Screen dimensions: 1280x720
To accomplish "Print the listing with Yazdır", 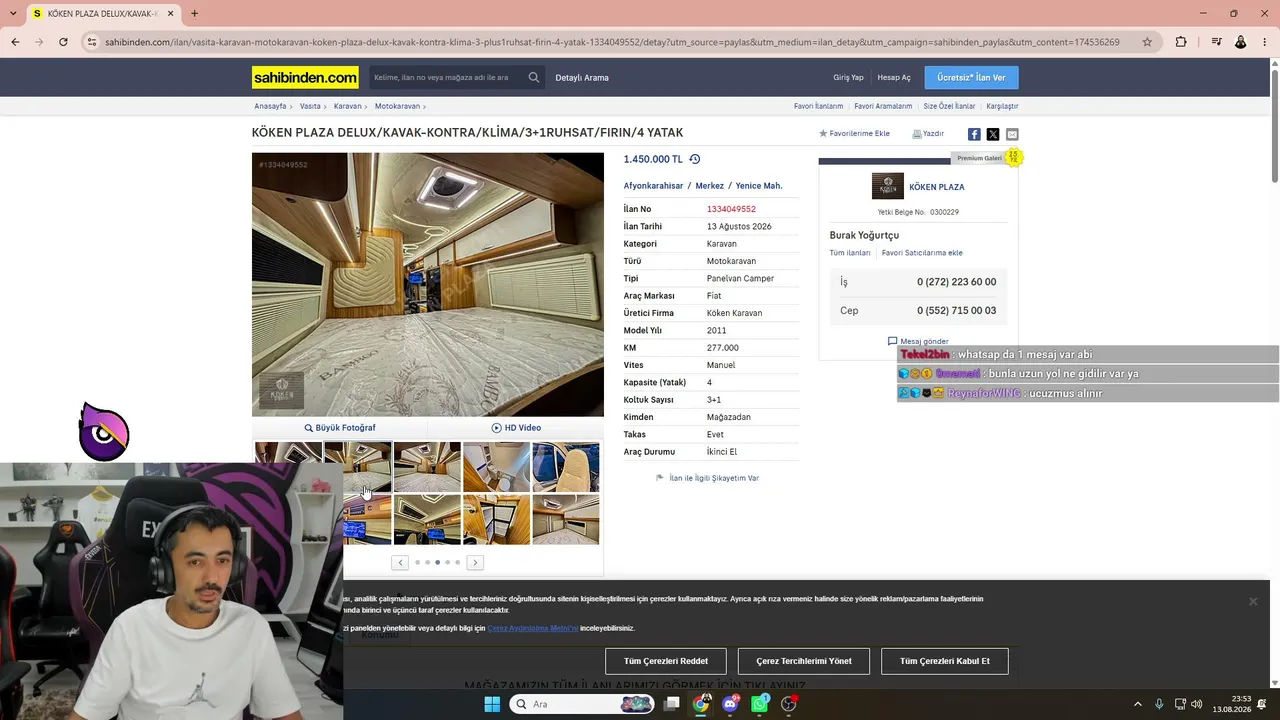I will pos(928,134).
